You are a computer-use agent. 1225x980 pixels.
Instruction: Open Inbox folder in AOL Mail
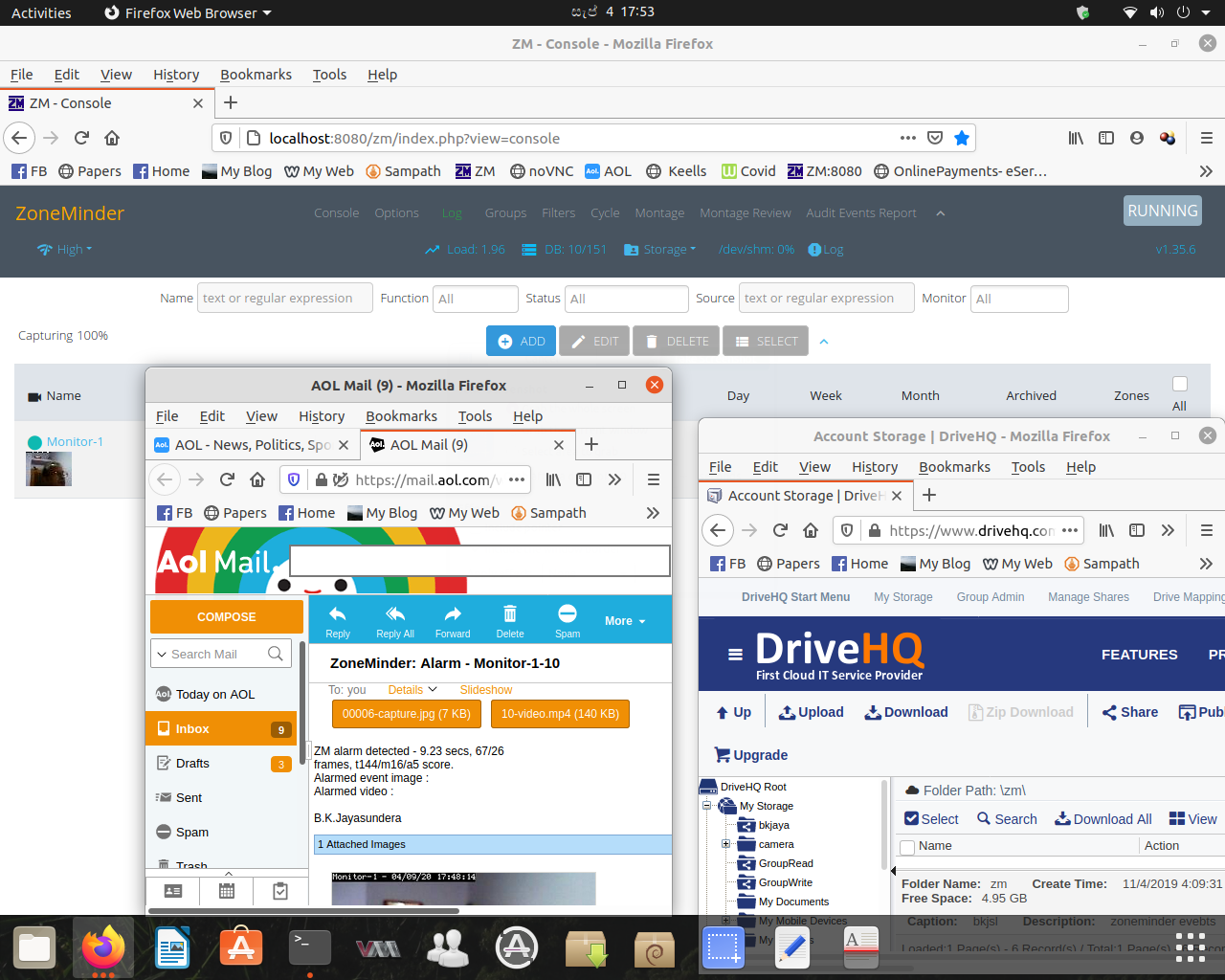click(221, 728)
